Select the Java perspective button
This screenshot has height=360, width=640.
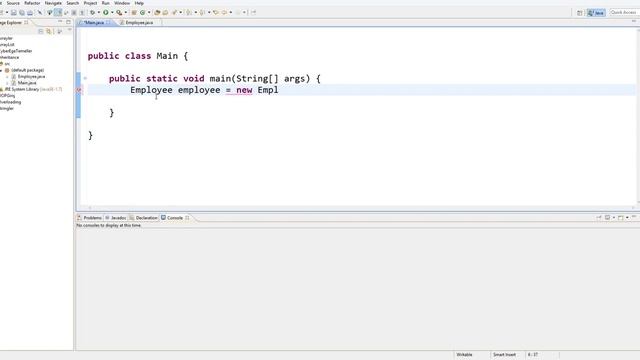click(x=596, y=13)
